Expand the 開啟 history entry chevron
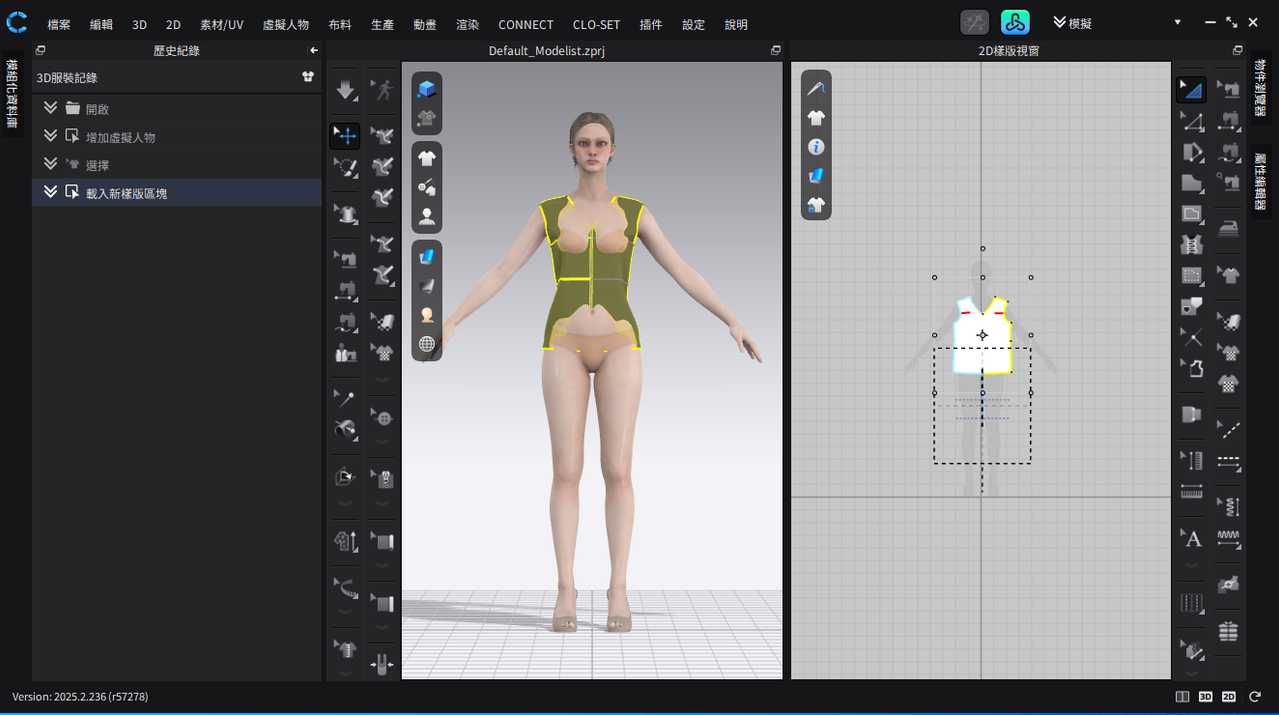This screenshot has height=715, width=1279. click(x=50, y=108)
